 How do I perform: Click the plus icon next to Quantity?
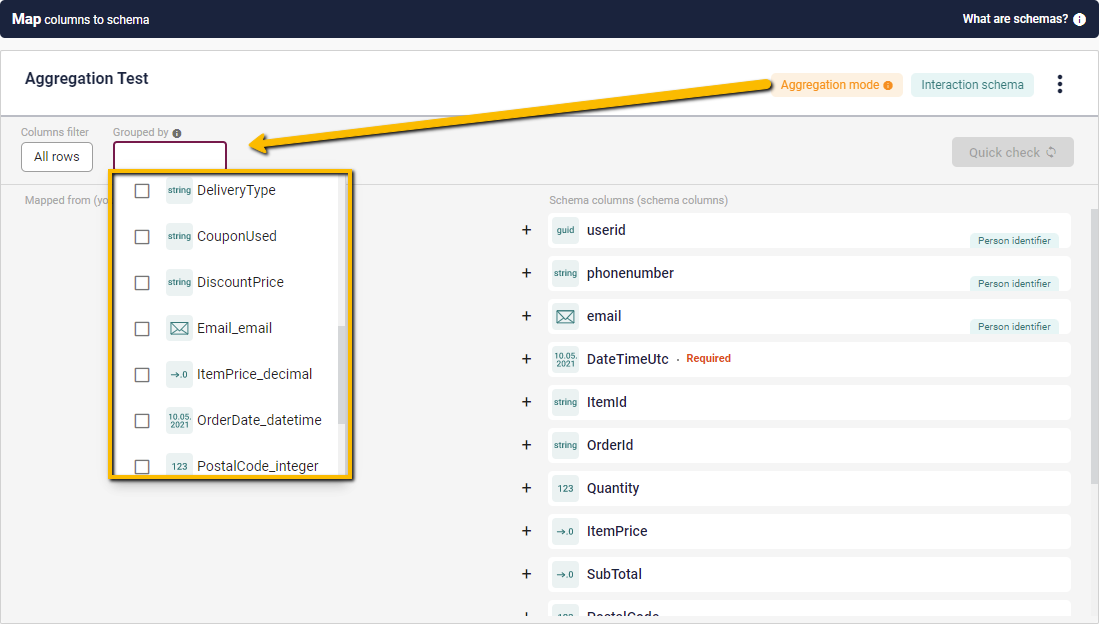click(x=527, y=488)
